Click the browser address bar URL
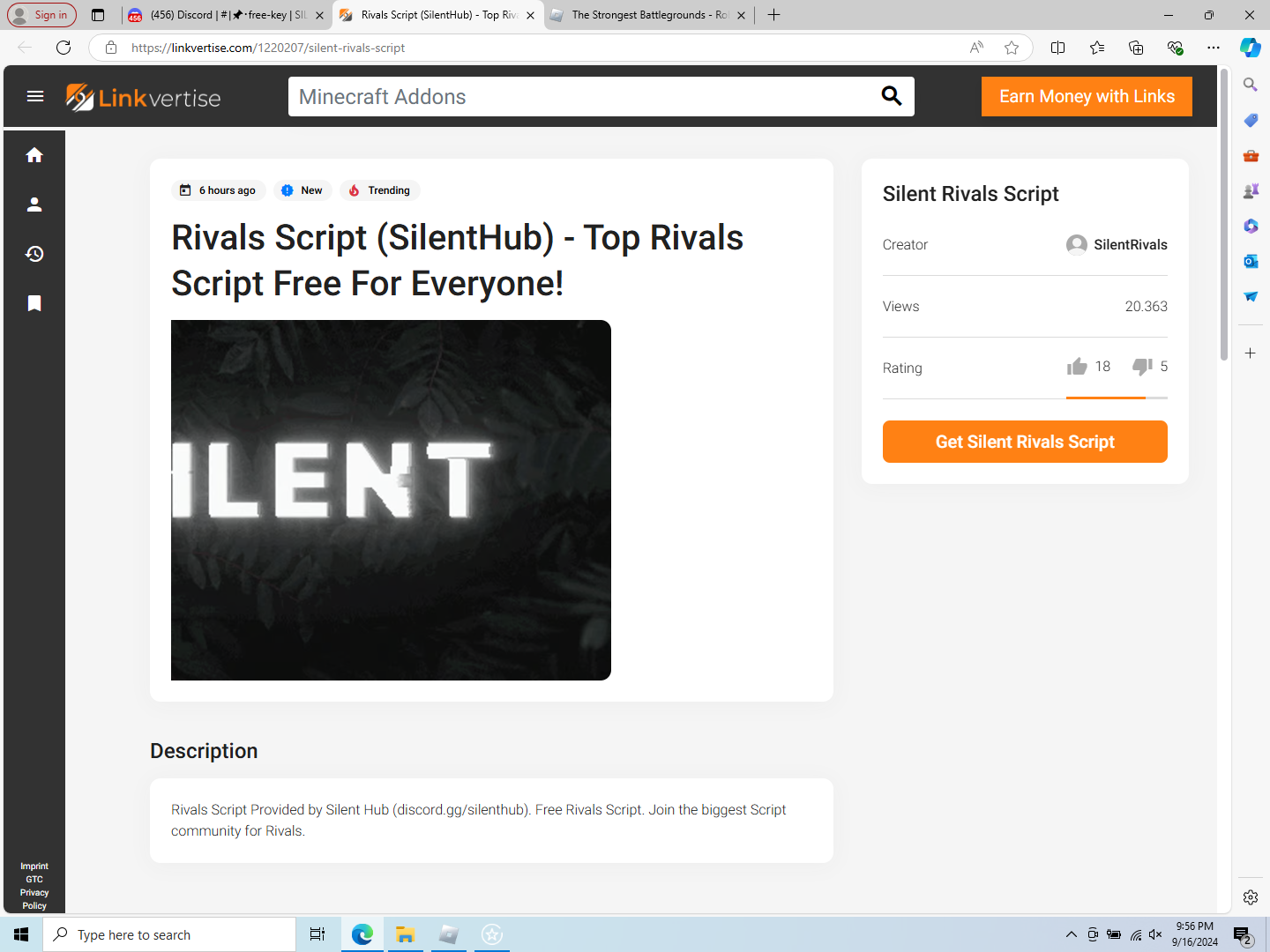Viewport: 1270px width, 952px height. click(268, 48)
